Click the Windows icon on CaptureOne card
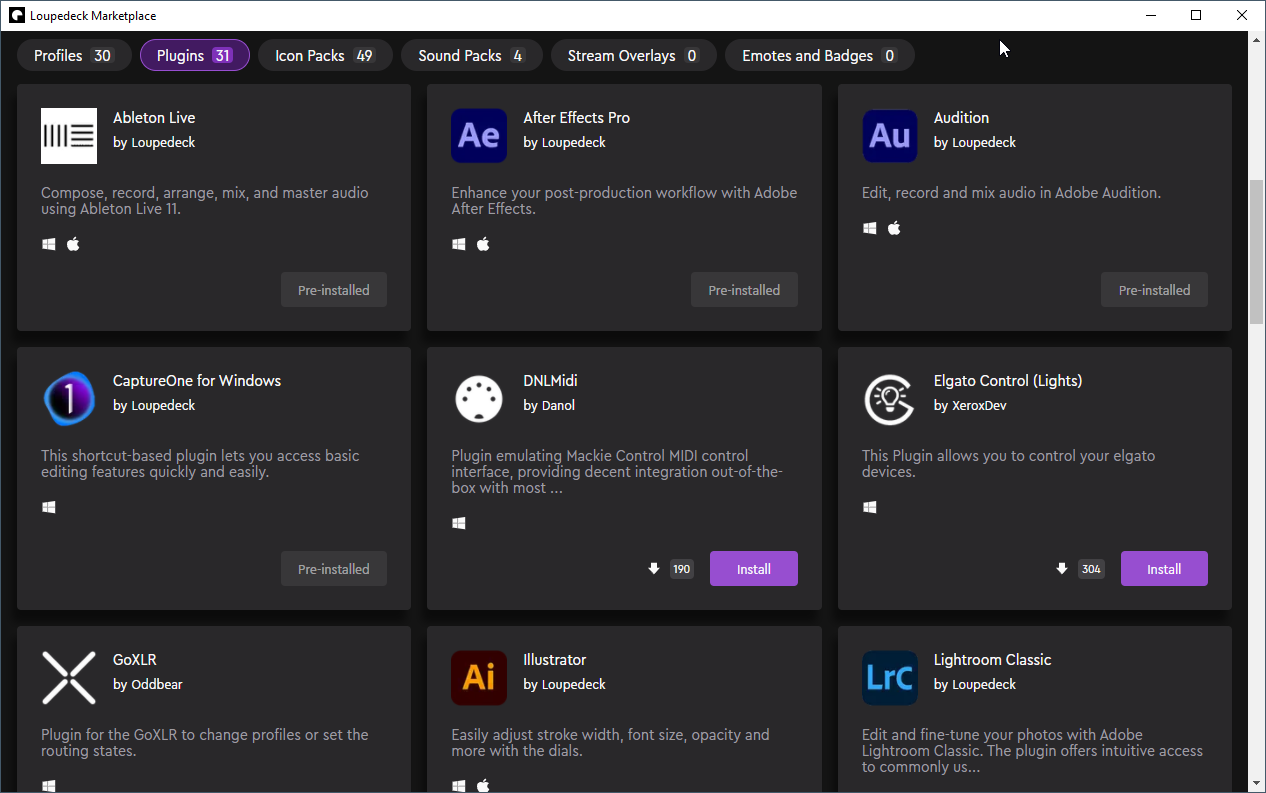 tap(48, 507)
